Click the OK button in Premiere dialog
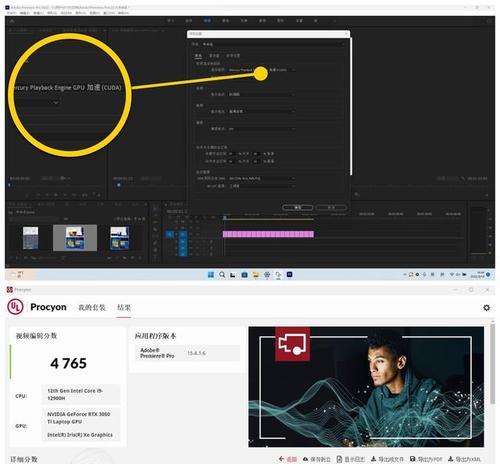 click(297, 207)
